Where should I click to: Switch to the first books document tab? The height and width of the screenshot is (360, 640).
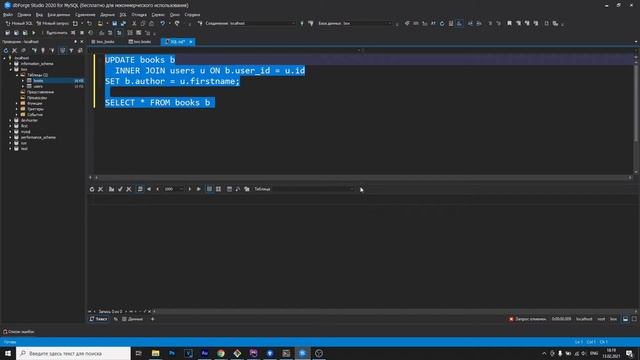[x=103, y=42]
